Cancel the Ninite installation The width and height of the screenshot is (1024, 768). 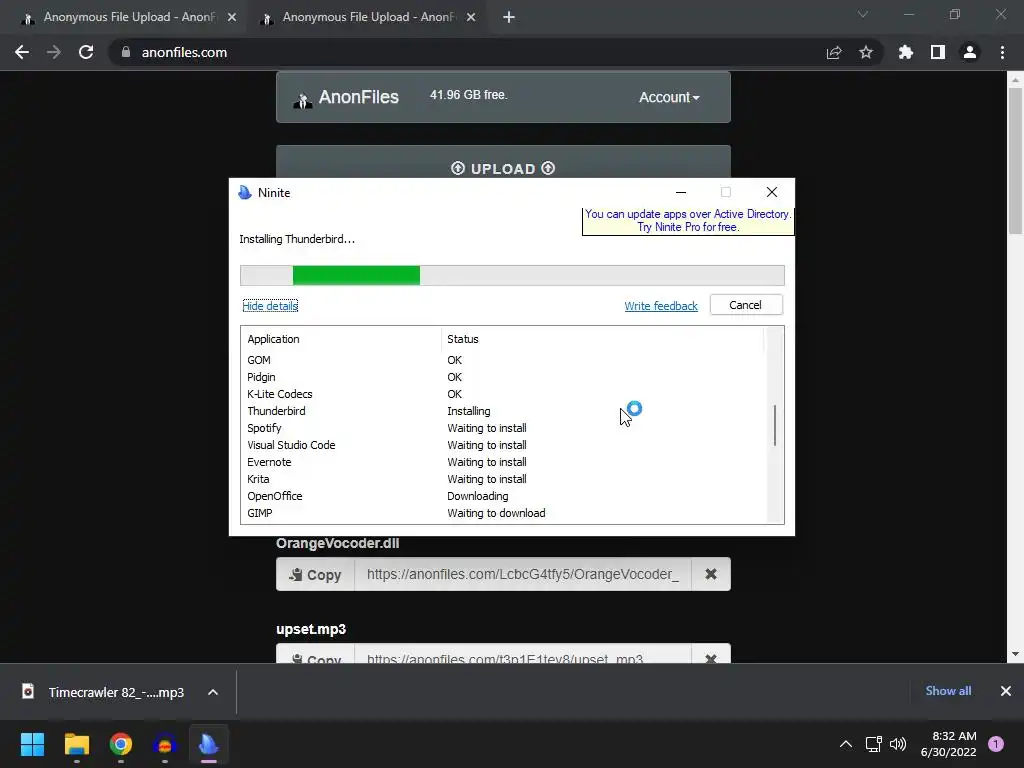[746, 305]
